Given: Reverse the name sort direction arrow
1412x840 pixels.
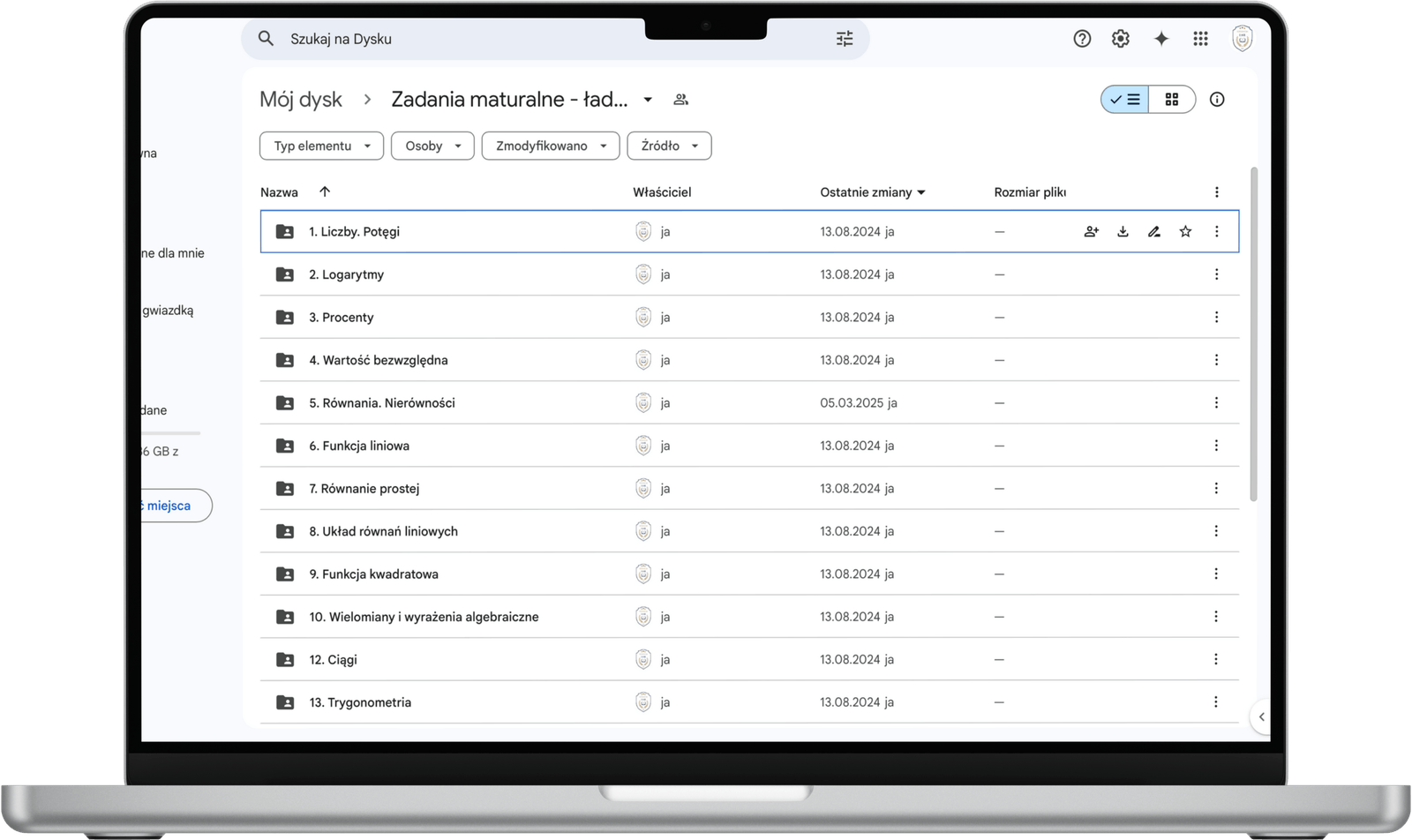Looking at the screenshot, I should 325,191.
